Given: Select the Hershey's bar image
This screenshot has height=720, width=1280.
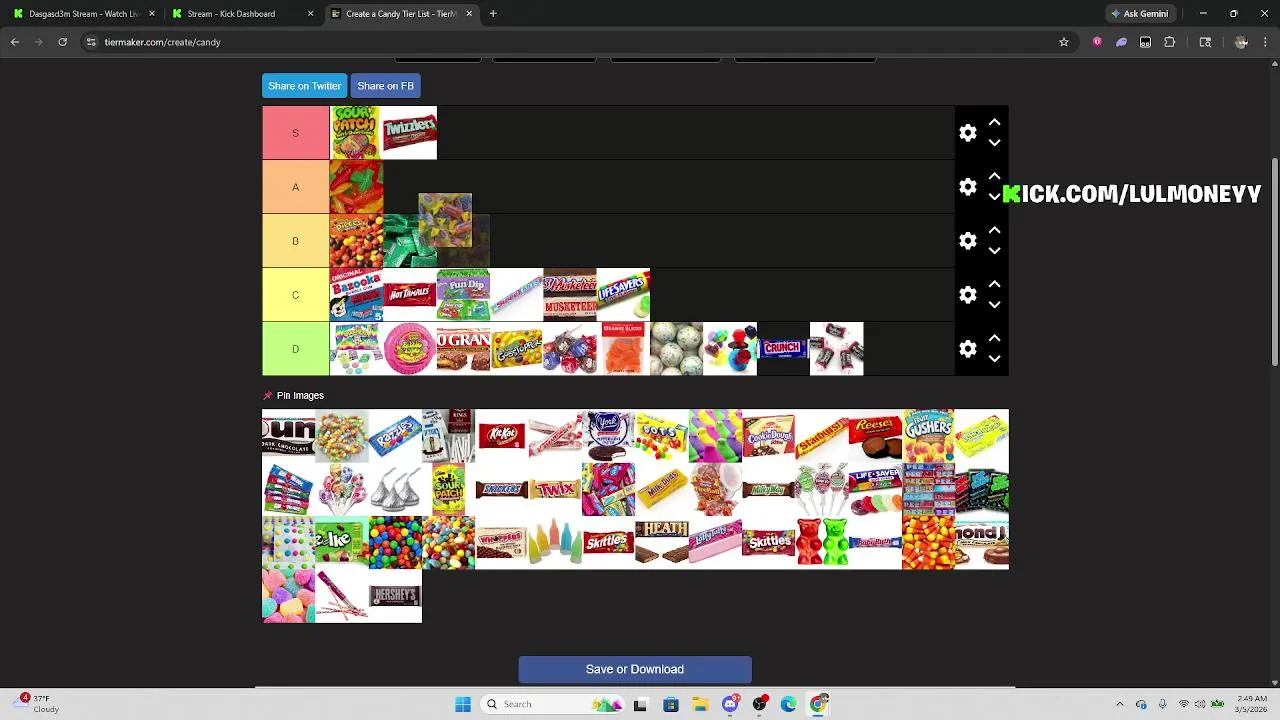Looking at the screenshot, I should (395, 596).
